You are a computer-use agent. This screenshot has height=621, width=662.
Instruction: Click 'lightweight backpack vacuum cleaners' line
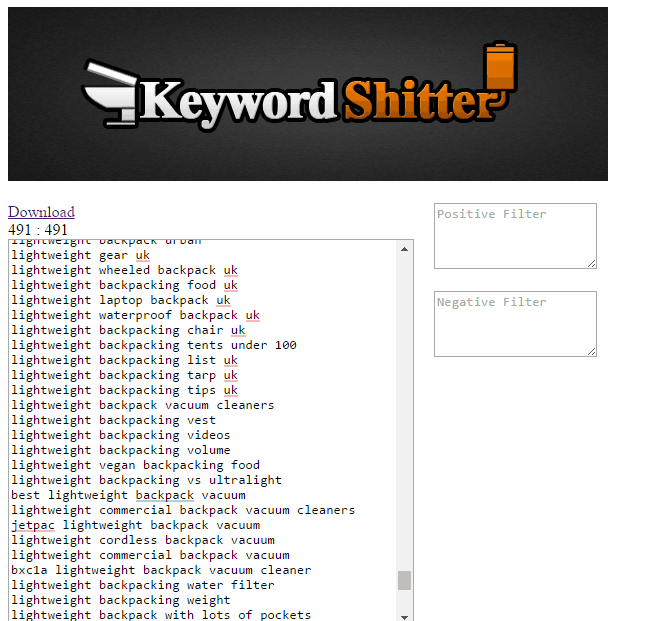click(143, 405)
